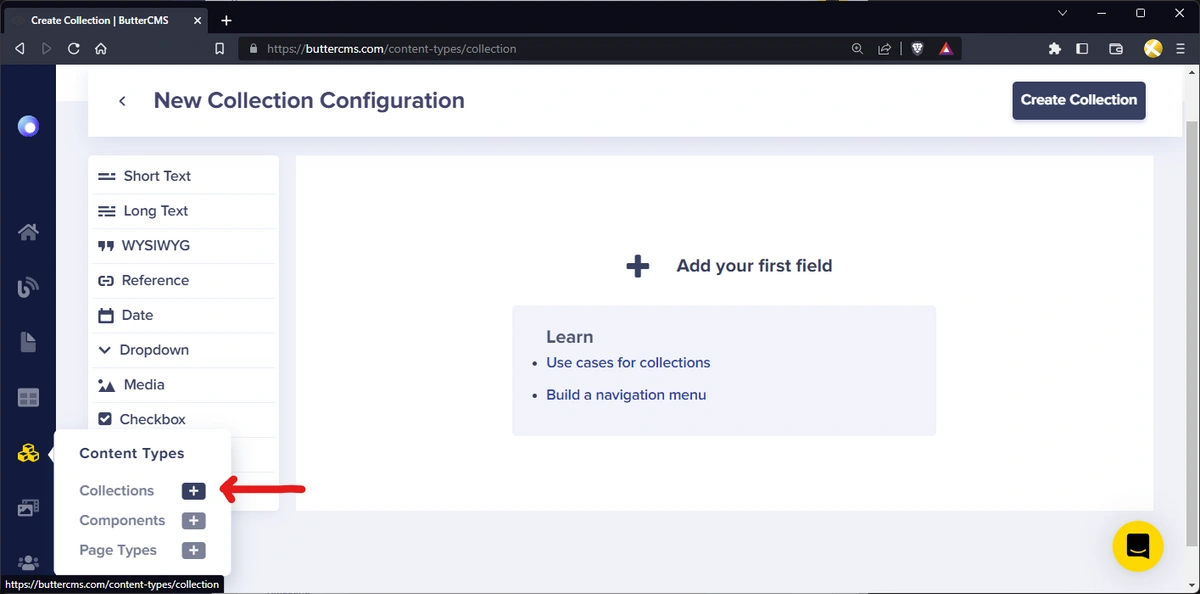This screenshot has height=594, width=1200.
Task: Add a Checkbox field
Action: (x=183, y=419)
